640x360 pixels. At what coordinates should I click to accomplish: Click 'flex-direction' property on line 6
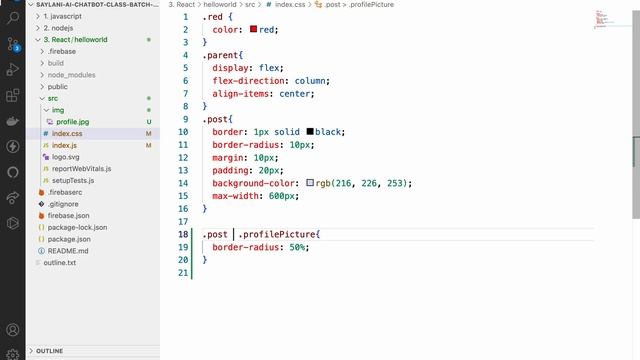point(248,81)
